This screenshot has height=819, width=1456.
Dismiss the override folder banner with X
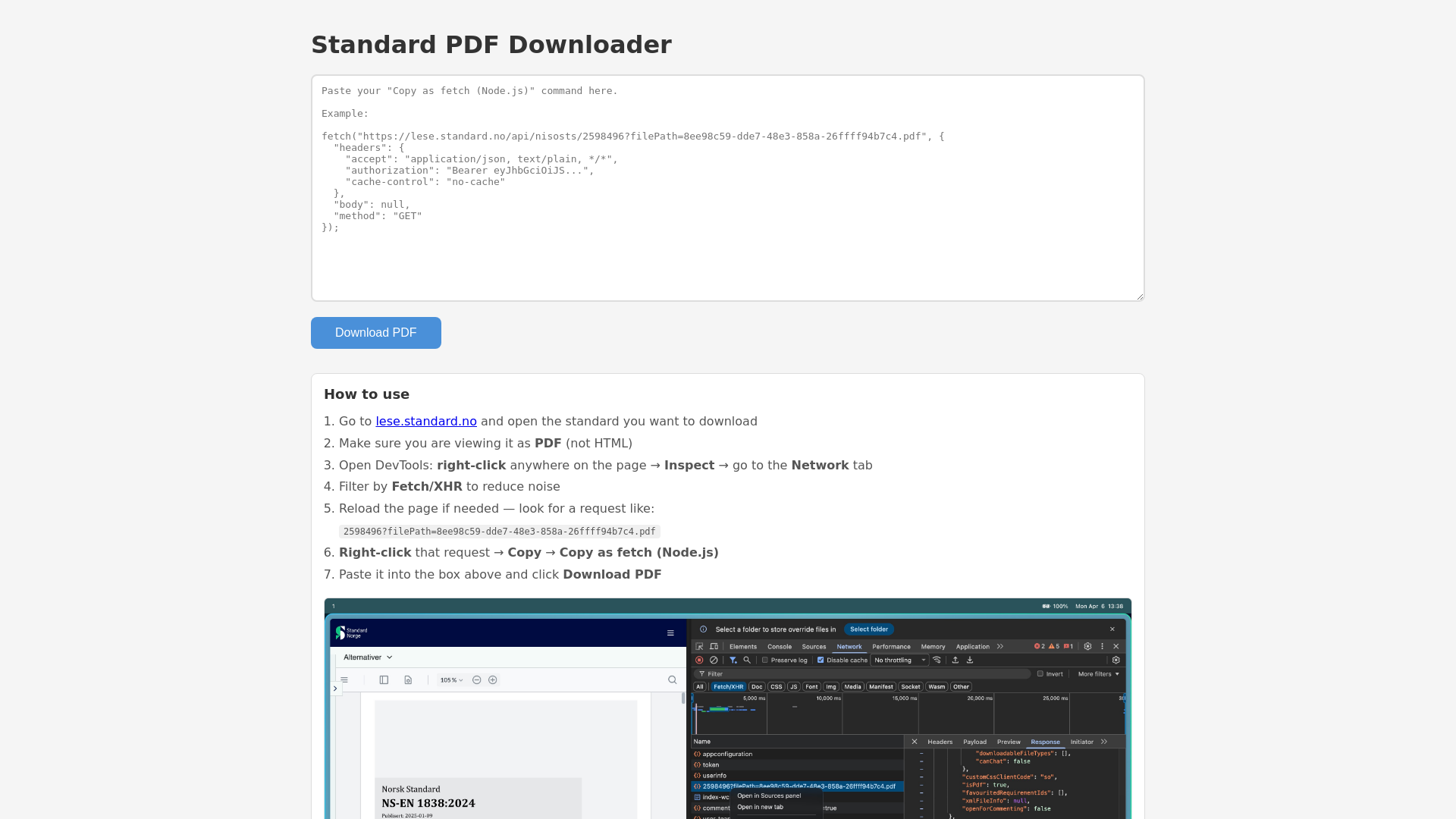pyautogui.click(x=1112, y=629)
